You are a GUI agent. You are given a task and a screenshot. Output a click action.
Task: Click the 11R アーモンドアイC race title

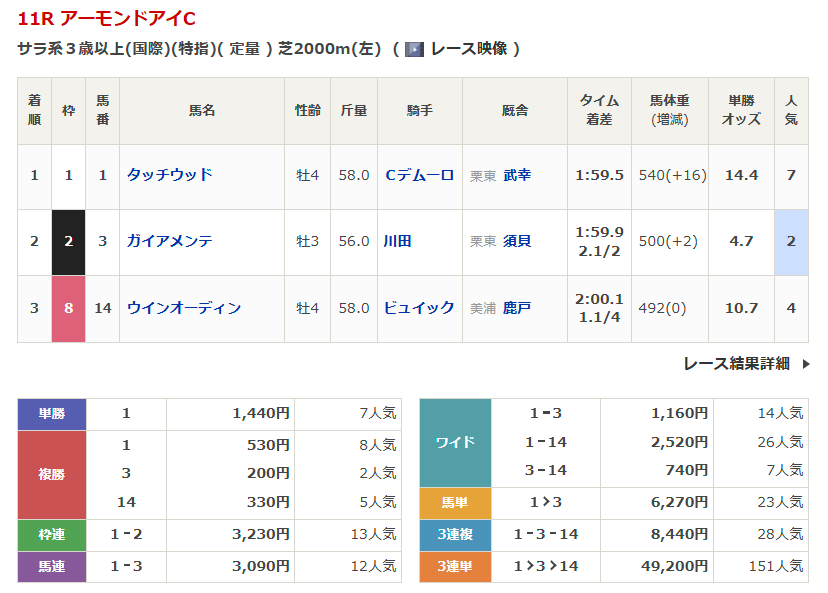click(x=107, y=19)
